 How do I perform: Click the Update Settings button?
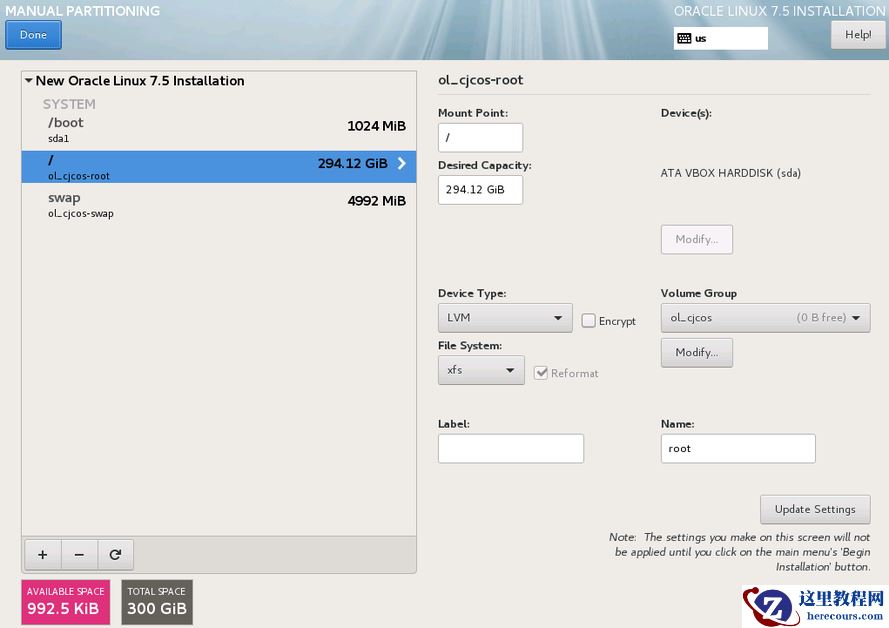[x=815, y=510]
